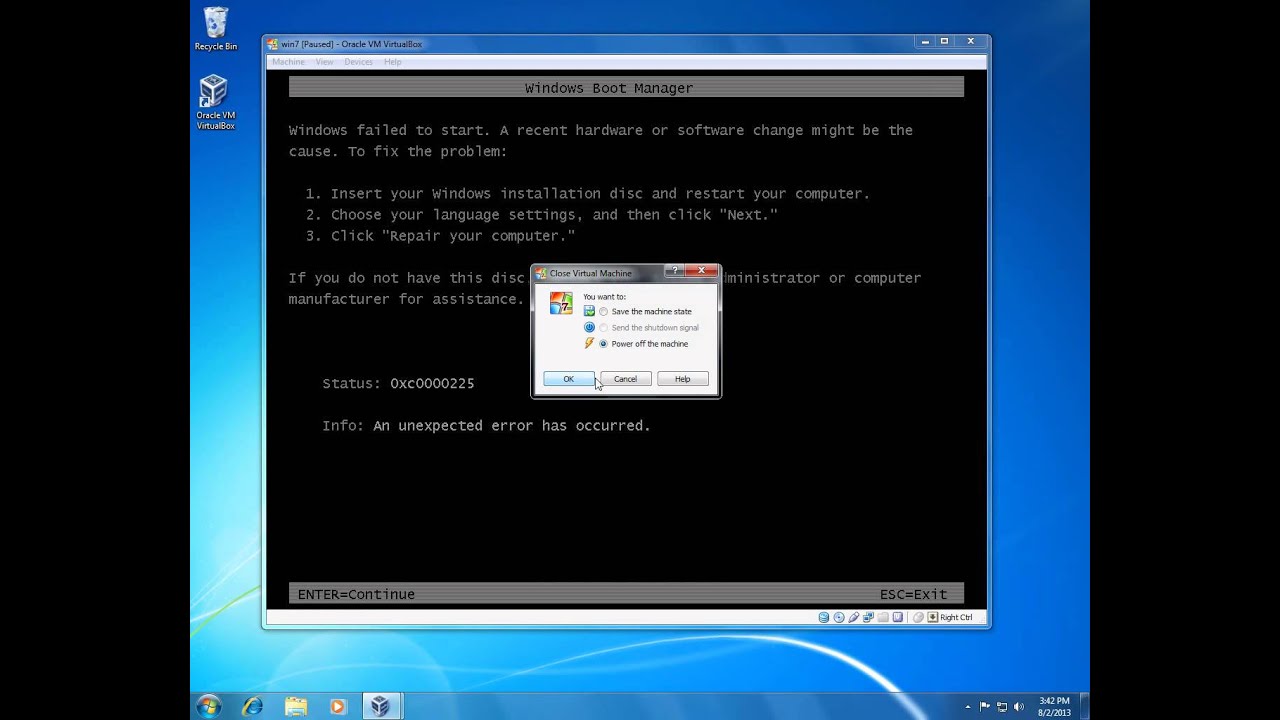
Task: Click the Help button in the dialog
Action: 682,379
